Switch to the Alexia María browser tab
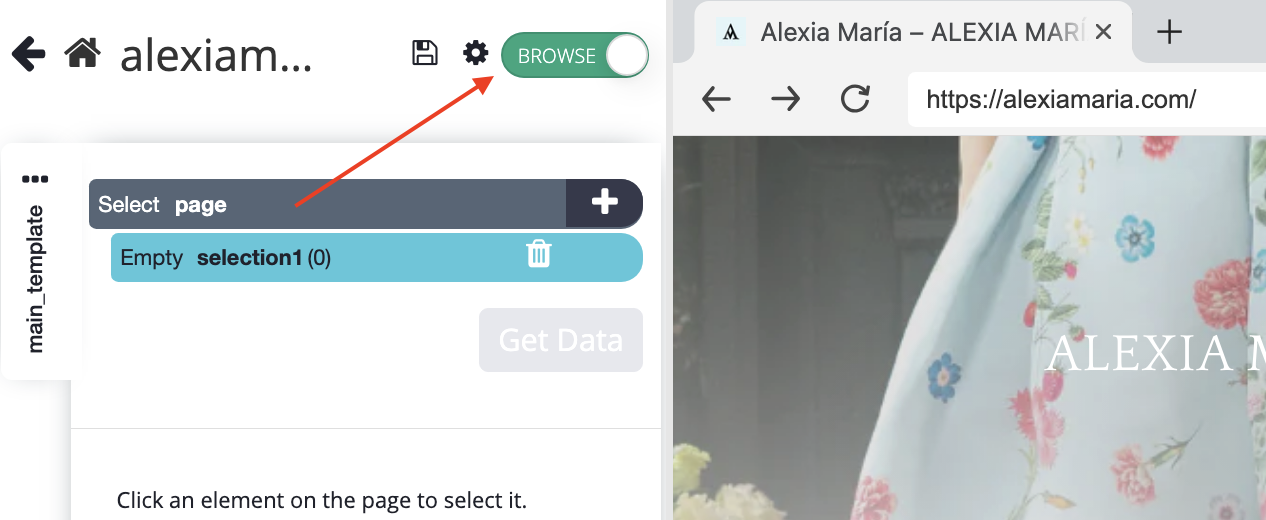1266x520 pixels. pyautogui.click(x=912, y=32)
